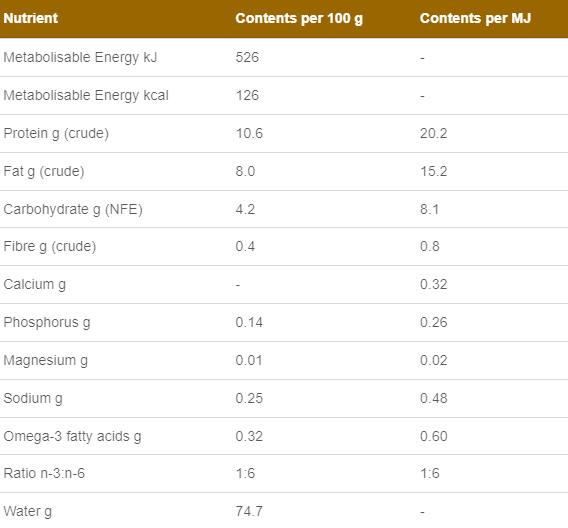The height and width of the screenshot is (528, 568).
Task: Click the 526 kJ value
Action: (247, 57)
